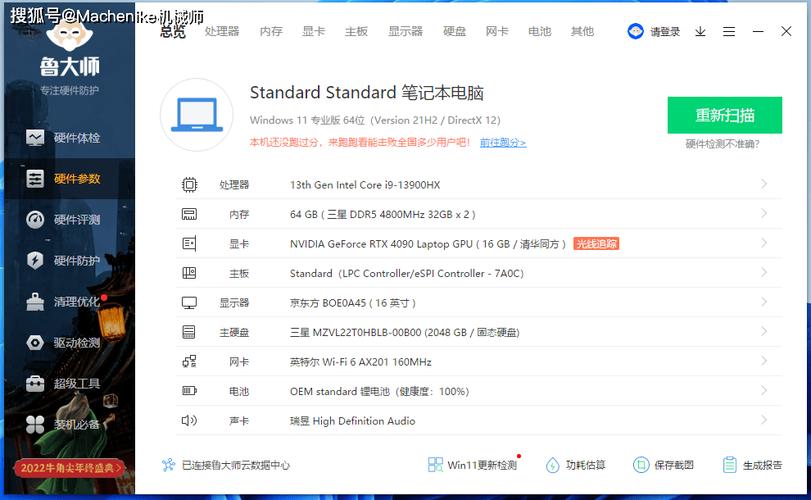811x500 pixels.
Task: Expand the RTX 4090 graphics row chevron
Action: click(x=764, y=243)
